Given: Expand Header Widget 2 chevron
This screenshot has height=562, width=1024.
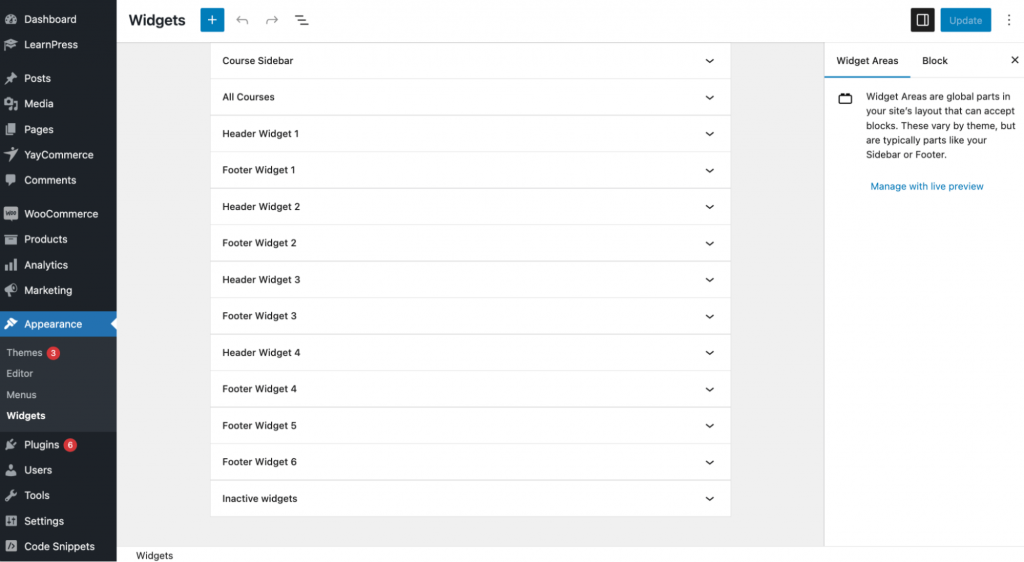Looking at the screenshot, I should tap(709, 207).
